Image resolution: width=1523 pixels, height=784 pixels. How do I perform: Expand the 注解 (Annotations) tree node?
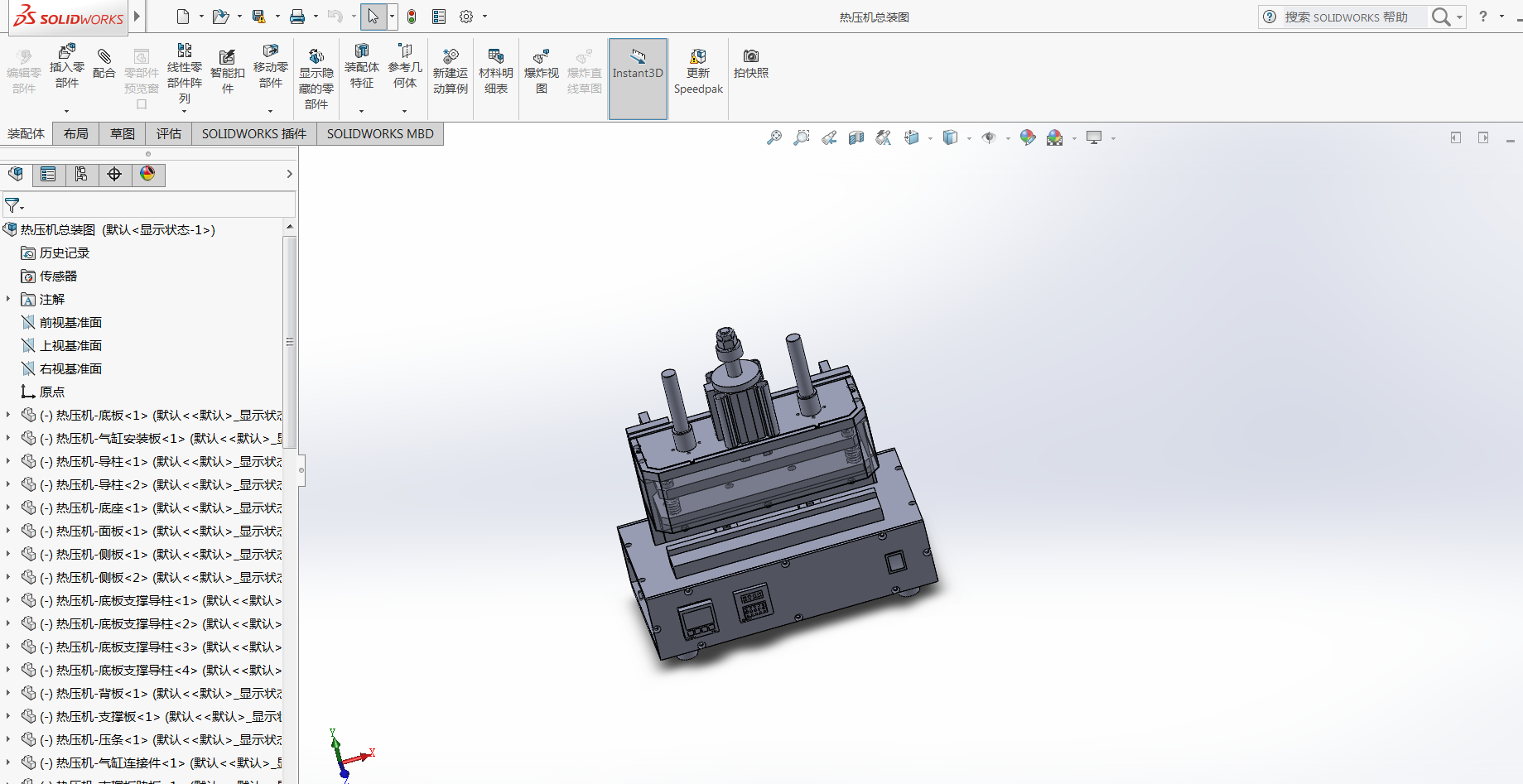click(x=8, y=299)
